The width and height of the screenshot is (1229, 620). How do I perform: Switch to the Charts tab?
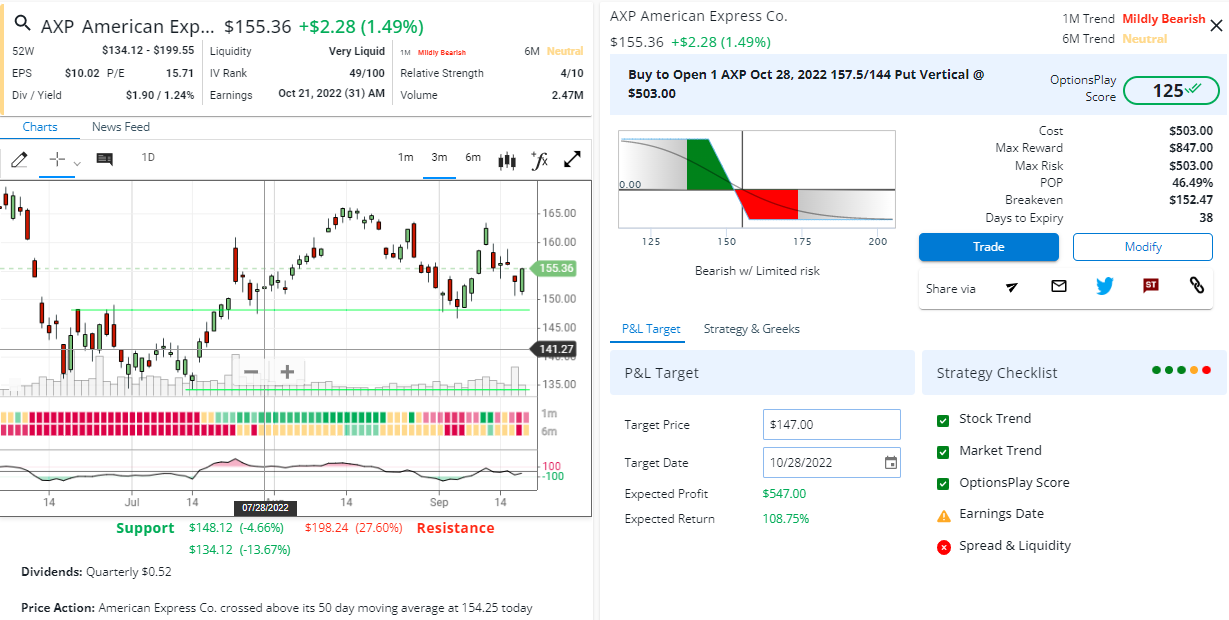tap(40, 127)
